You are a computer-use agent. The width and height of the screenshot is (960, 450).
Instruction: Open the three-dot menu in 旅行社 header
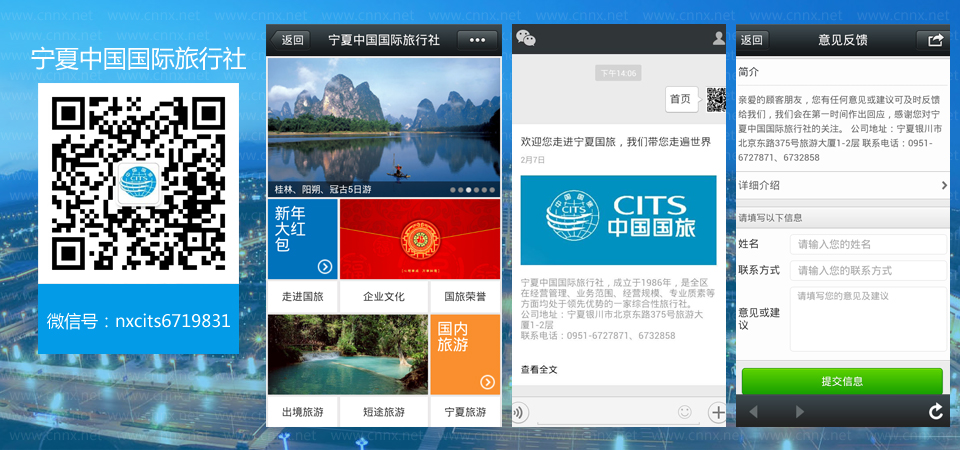pos(477,40)
